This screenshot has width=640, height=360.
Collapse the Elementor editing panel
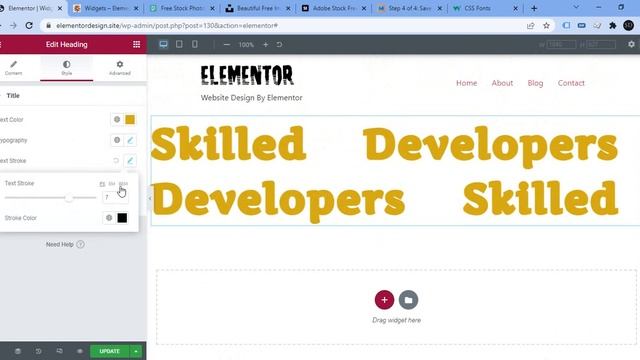(149, 198)
